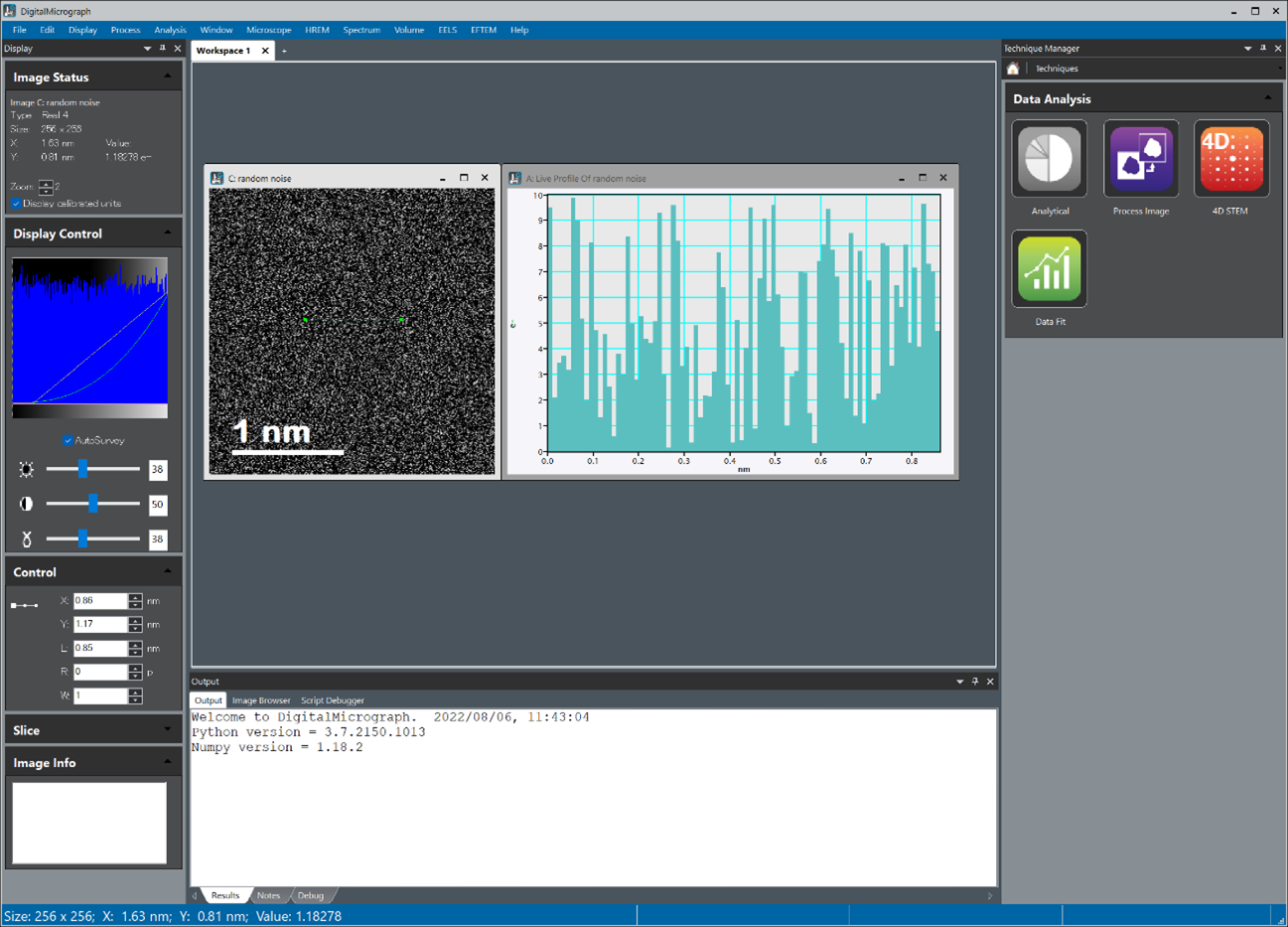Screen dimensions: 1288x927
Task: Pin the Display panel
Action: (x=163, y=48)
